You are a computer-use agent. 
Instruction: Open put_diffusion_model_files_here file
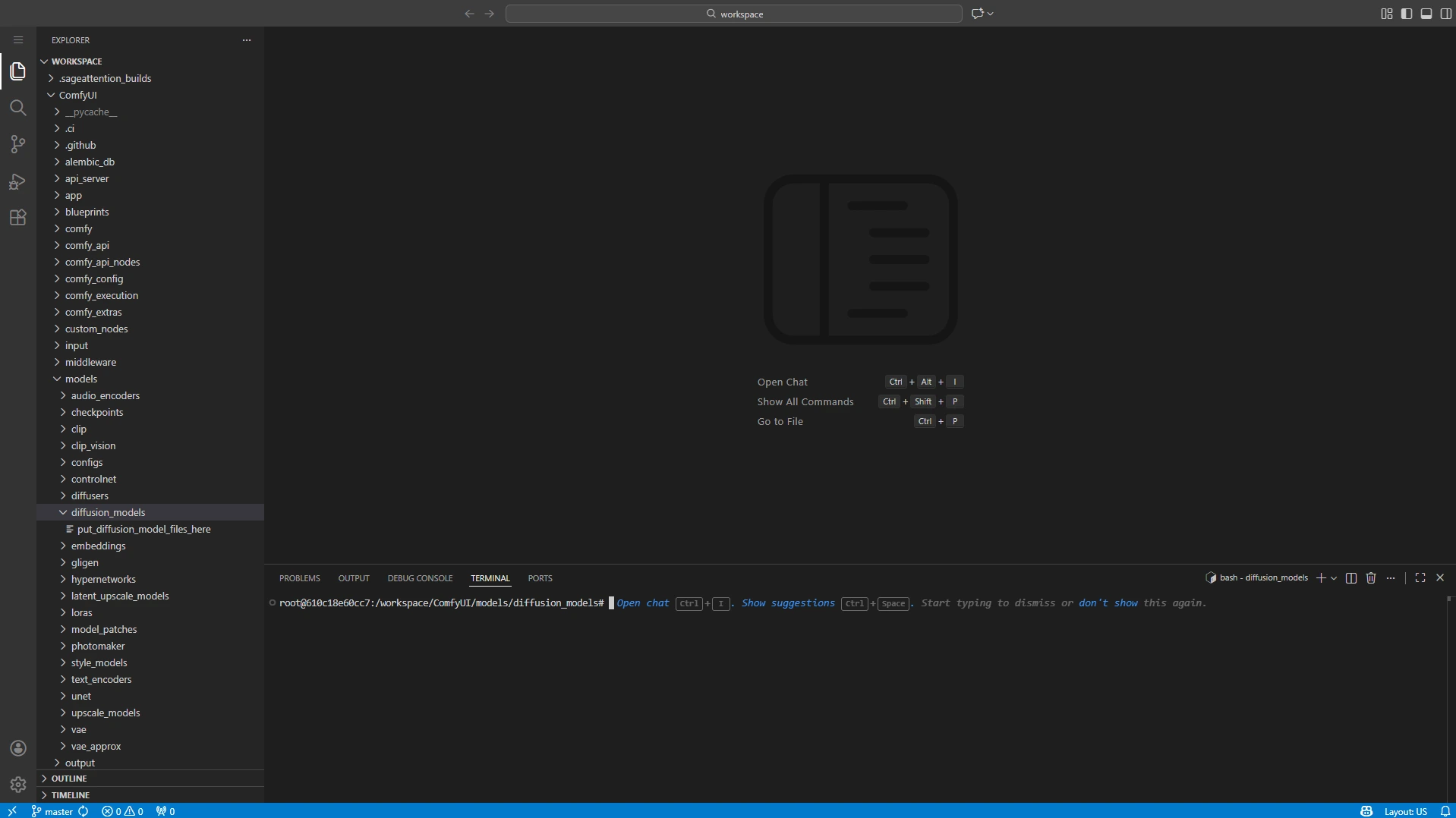(x=143, y=529)
